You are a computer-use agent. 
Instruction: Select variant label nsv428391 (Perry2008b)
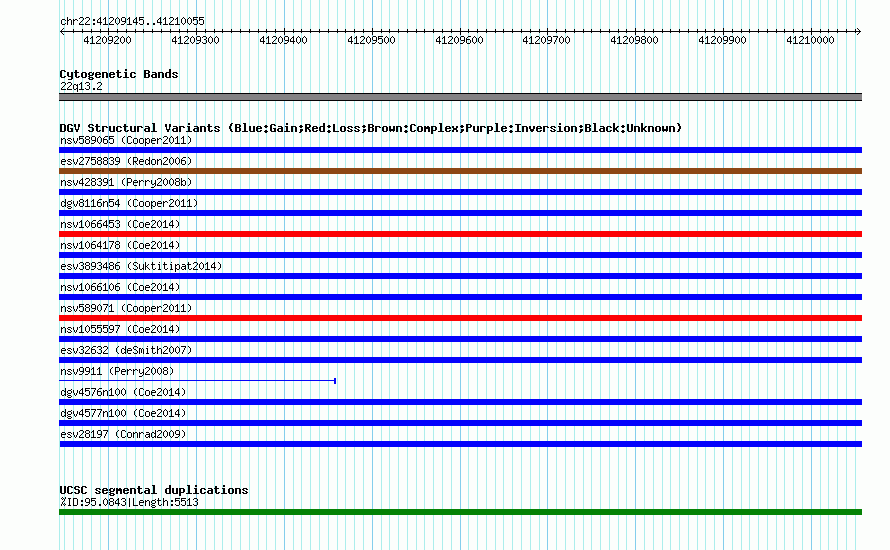point(126,182)
